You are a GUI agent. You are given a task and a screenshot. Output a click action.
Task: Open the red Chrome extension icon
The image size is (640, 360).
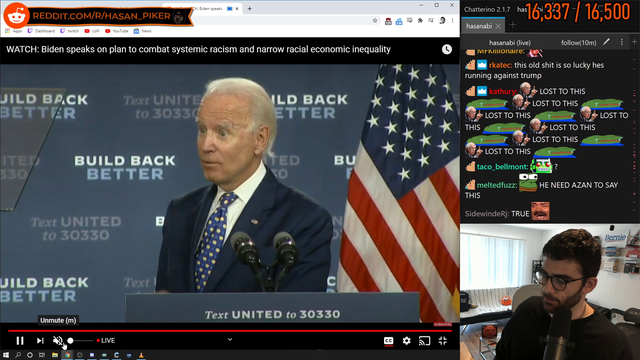(388, 21)
